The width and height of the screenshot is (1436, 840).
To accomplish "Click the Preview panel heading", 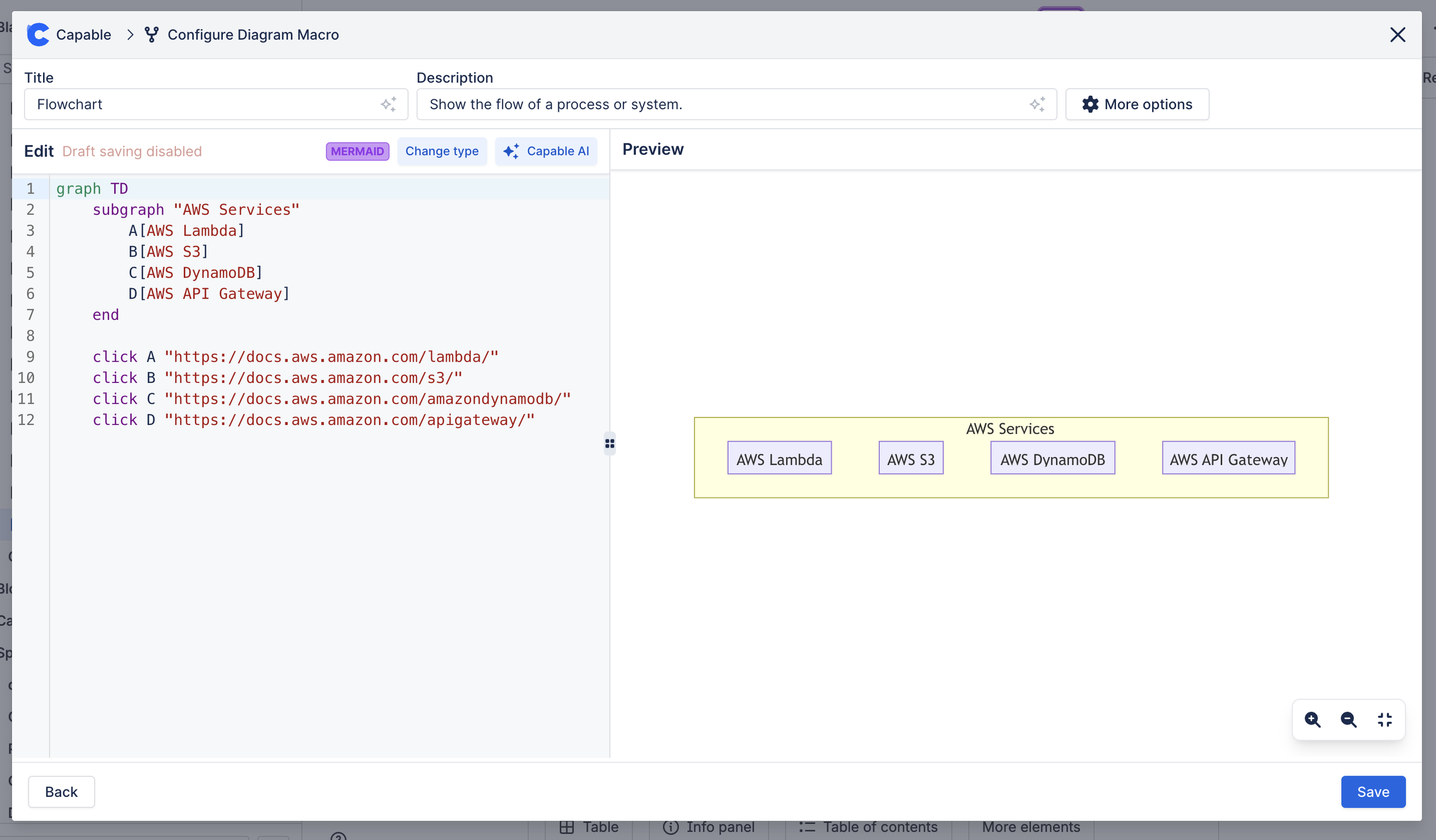I will (x=653, y=149).
